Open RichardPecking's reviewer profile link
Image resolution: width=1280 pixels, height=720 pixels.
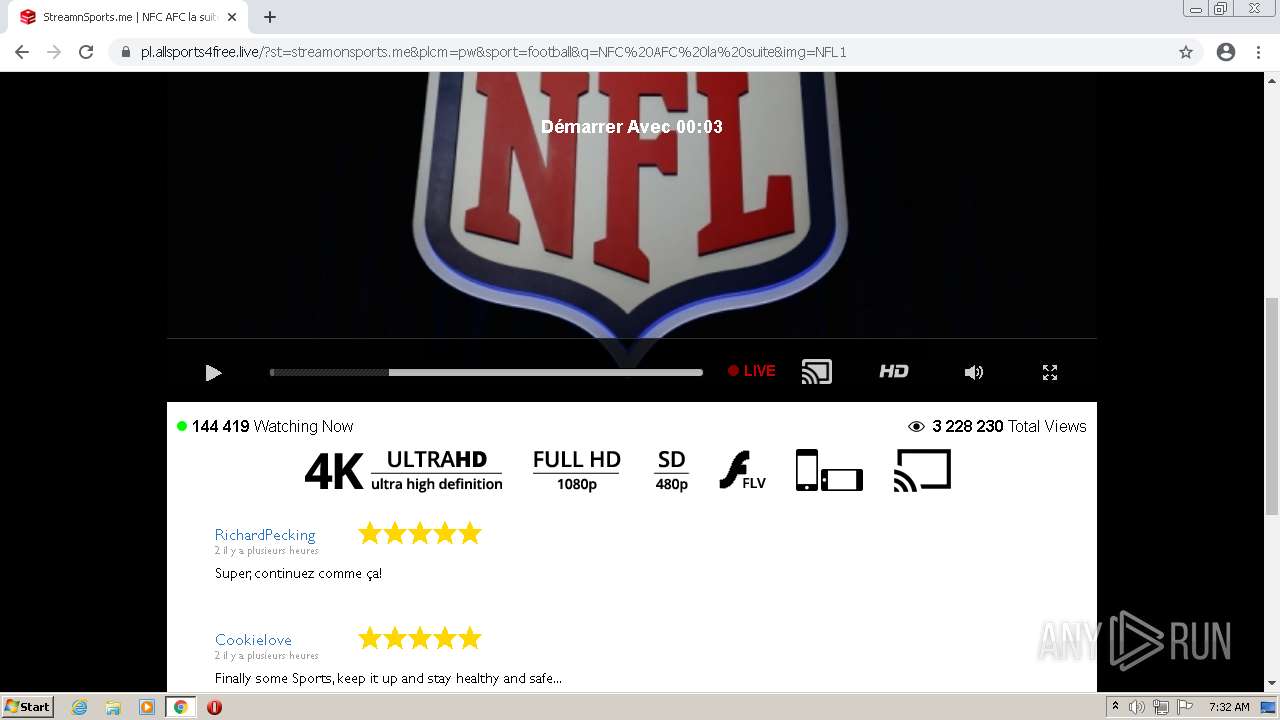[265, 535]
